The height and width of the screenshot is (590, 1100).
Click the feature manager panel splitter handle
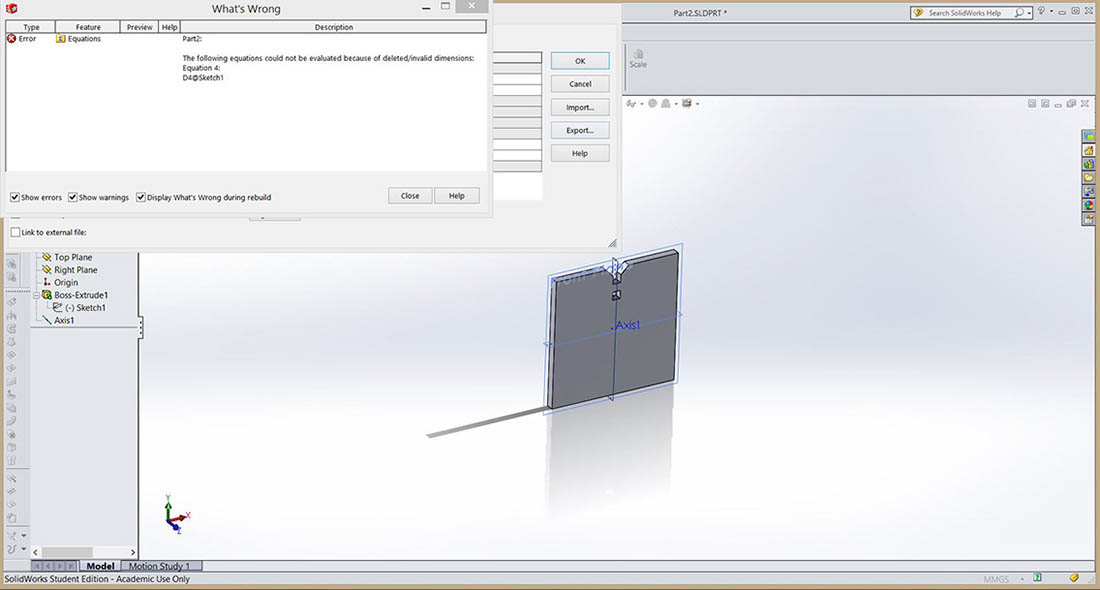pos(140,328)
